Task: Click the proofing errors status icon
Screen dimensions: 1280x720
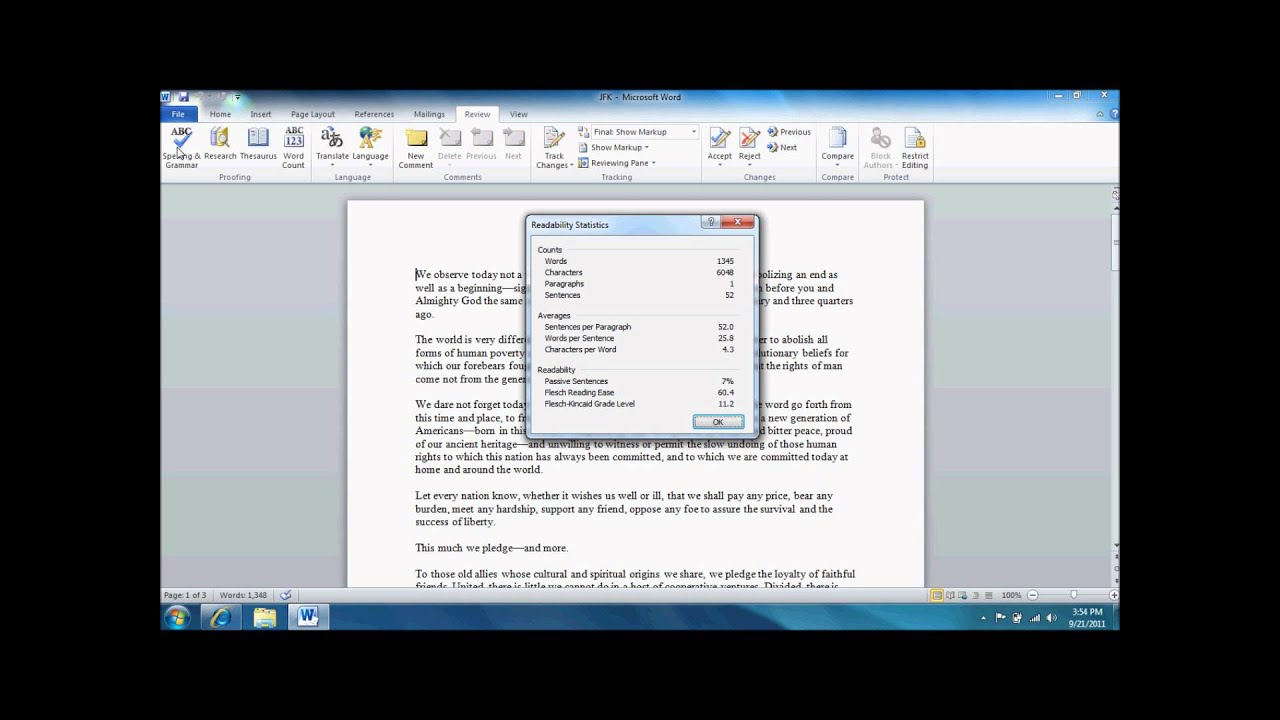Action: point(285,595)
